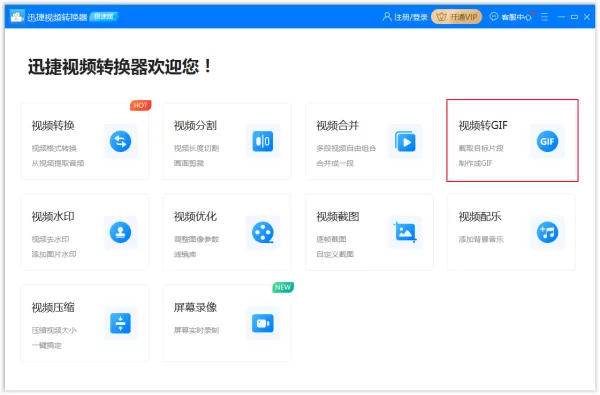
Task: Select the 视频压缩 card title
Action: [53, 307]
